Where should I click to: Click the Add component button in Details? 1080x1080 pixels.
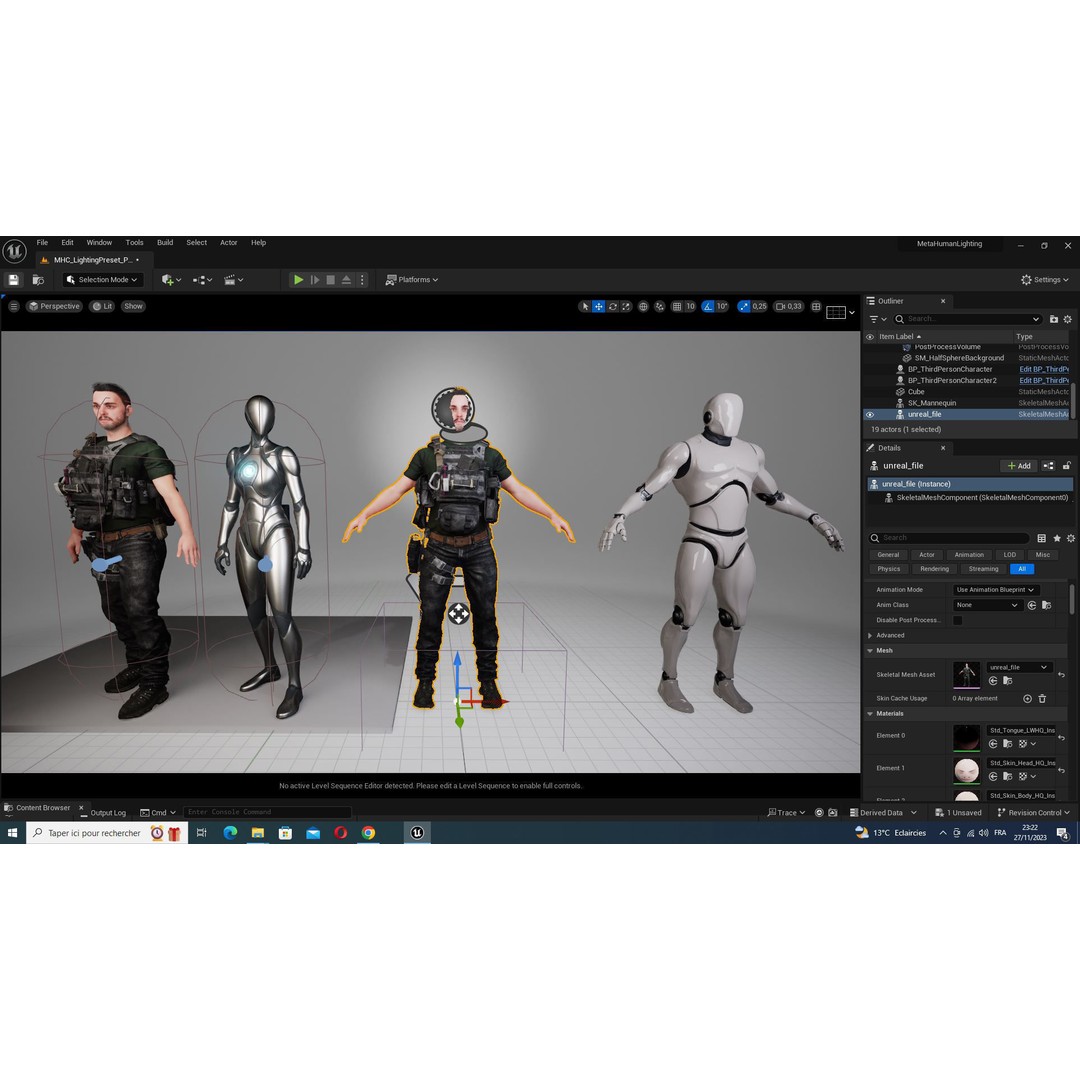tap(1019, 466)
